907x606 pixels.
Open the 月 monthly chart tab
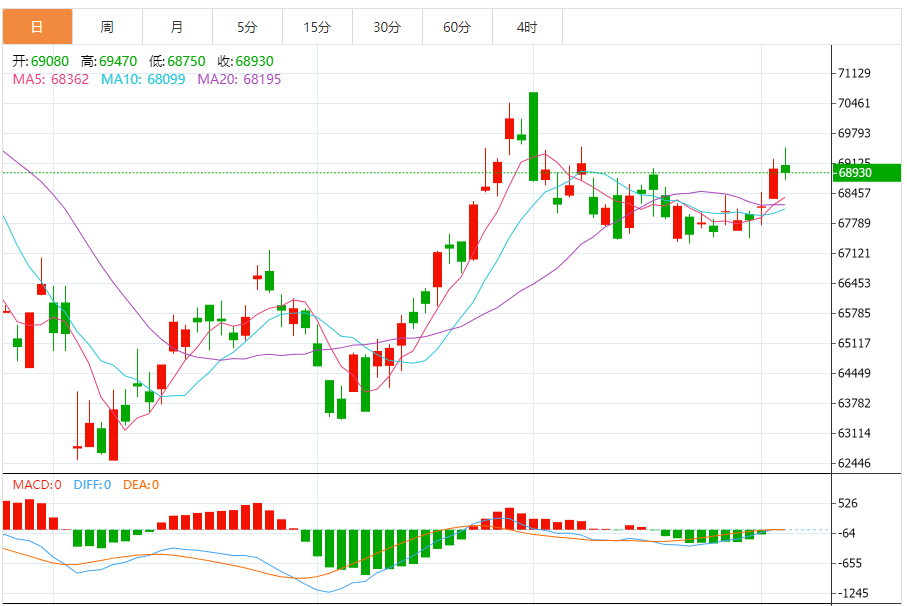pos(178,27)
